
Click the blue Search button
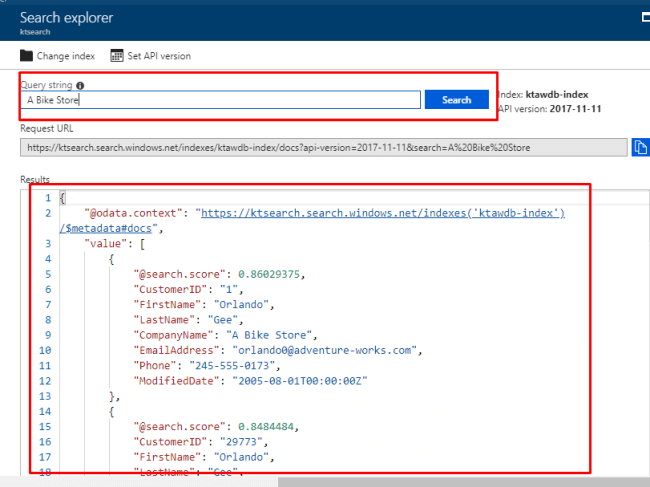456,99
